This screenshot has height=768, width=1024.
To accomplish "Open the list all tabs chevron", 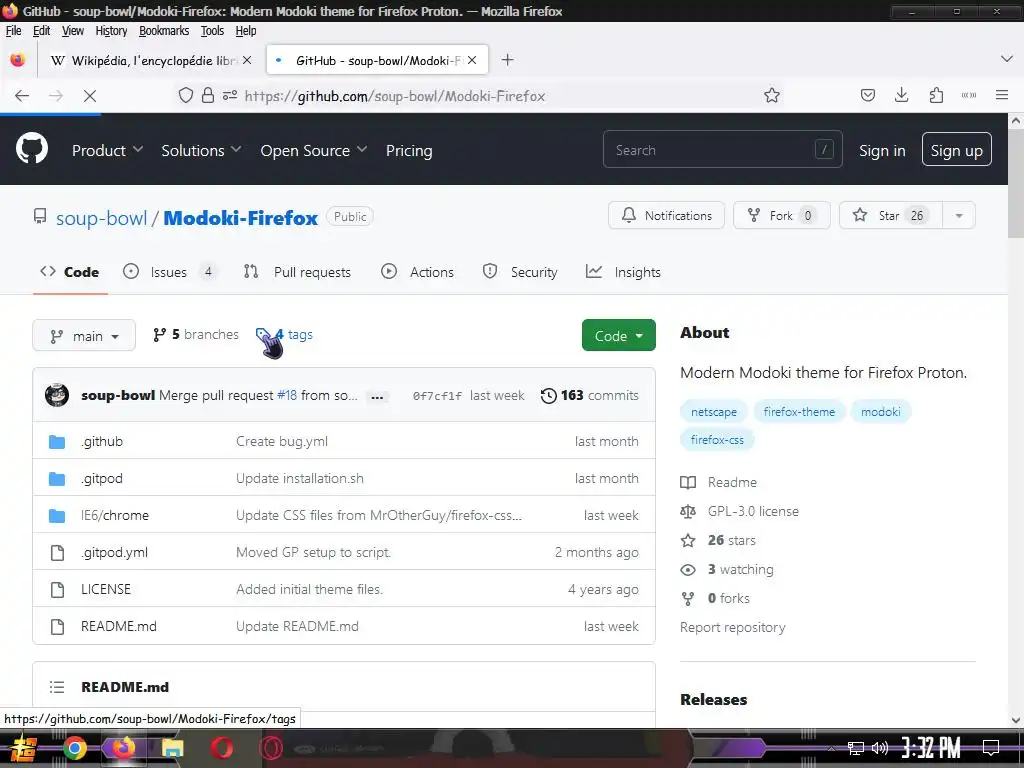I will pyautogui.click(x=1006, y=59).
